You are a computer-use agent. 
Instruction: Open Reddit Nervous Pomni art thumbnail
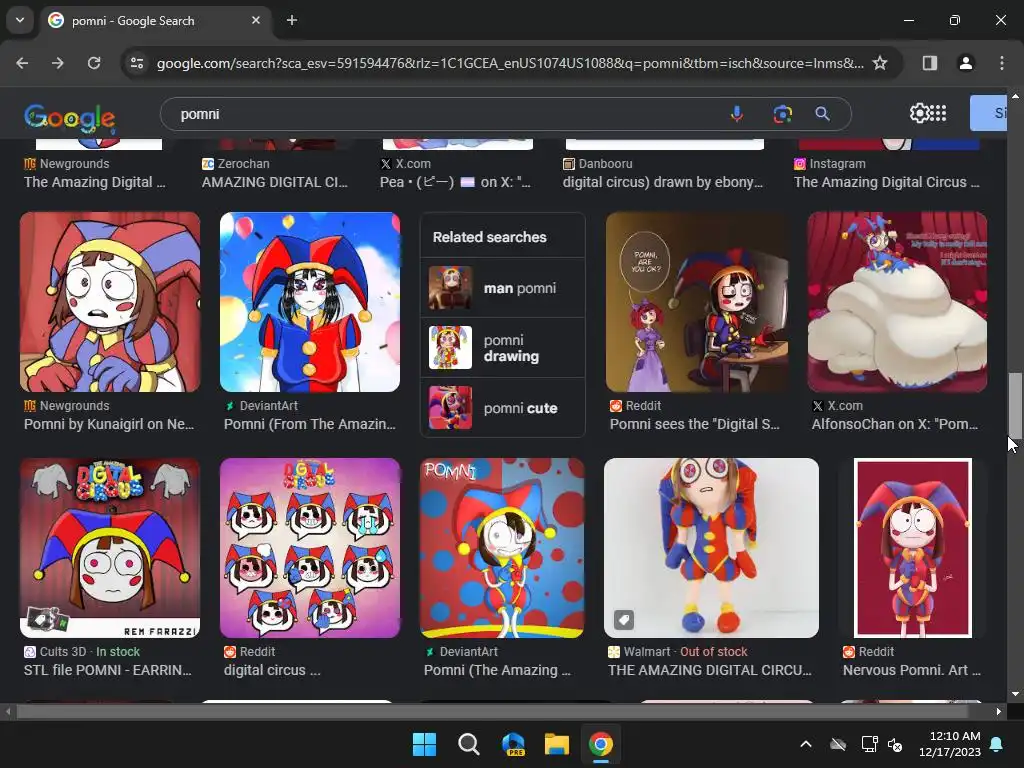tap(913, 548)
